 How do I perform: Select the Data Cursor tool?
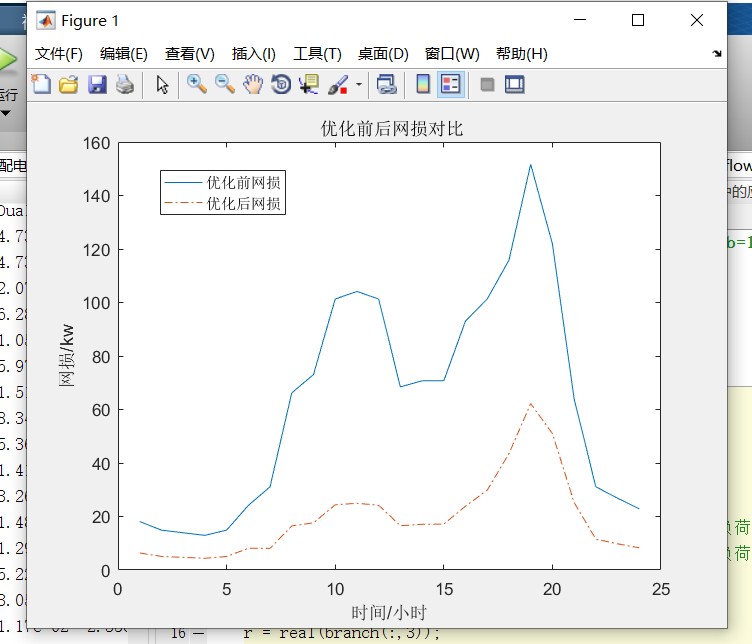point(308,84)
